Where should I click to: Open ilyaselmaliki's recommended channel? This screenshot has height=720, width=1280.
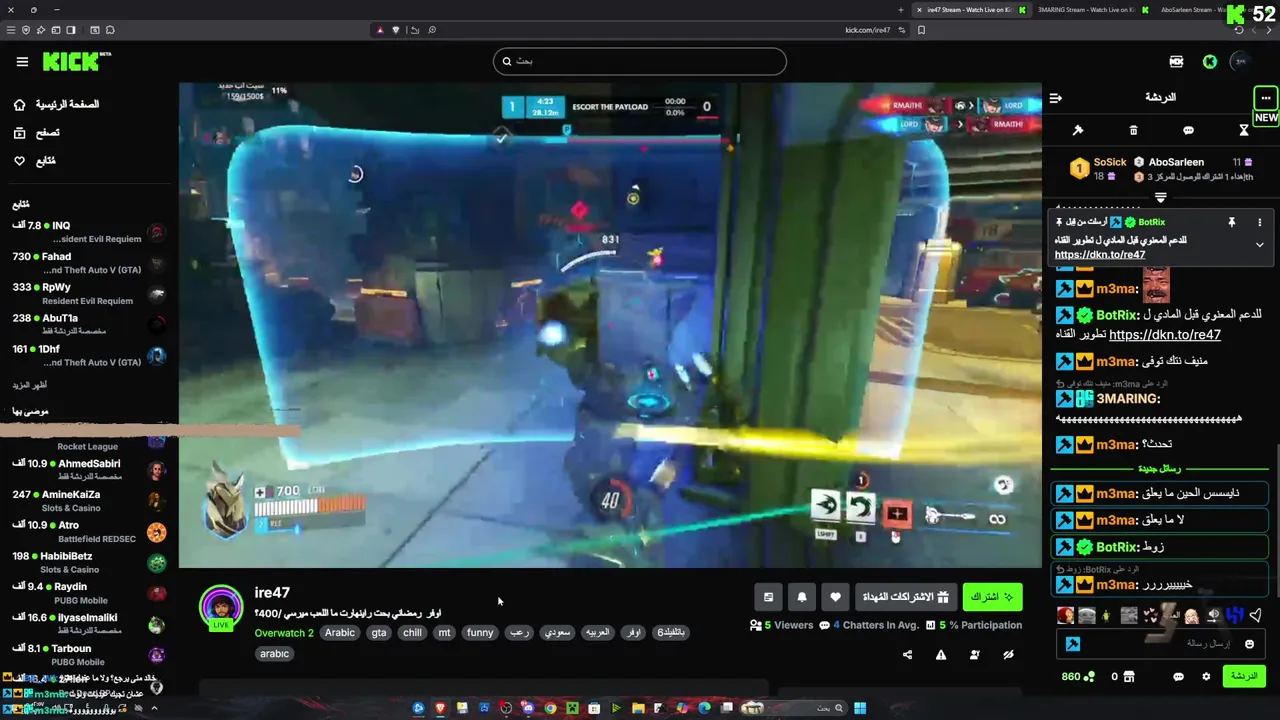tap(88, 624)
